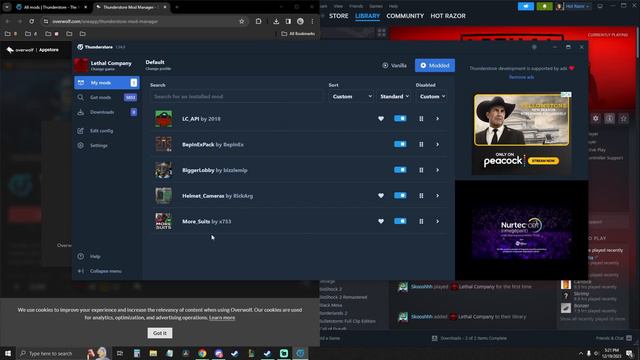Open the Standard sort direction dropdown
This screenshot has height=360, width=640.
[x=394, y=97]
